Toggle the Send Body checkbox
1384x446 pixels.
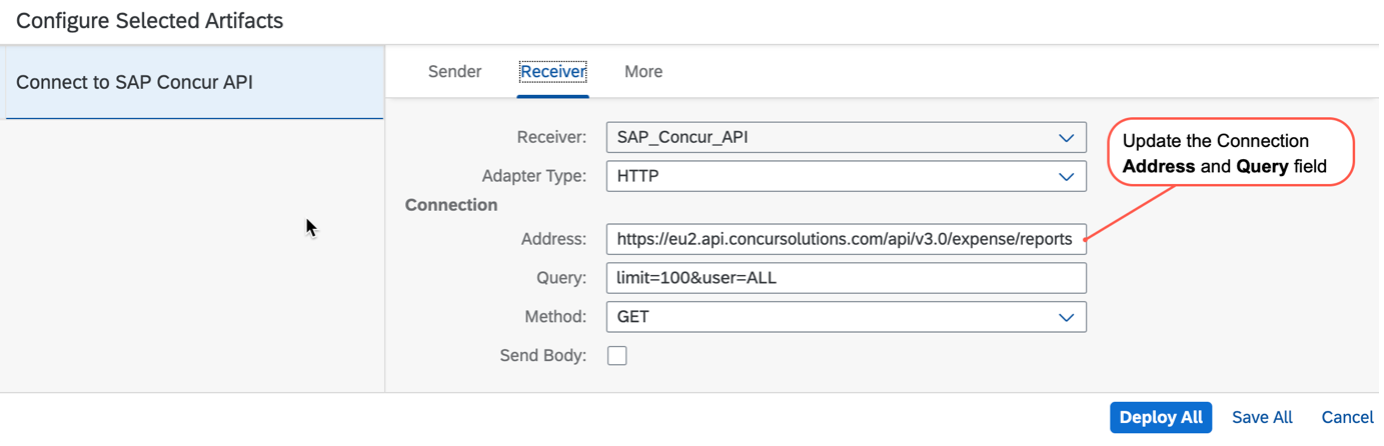(x=617, y=356)
